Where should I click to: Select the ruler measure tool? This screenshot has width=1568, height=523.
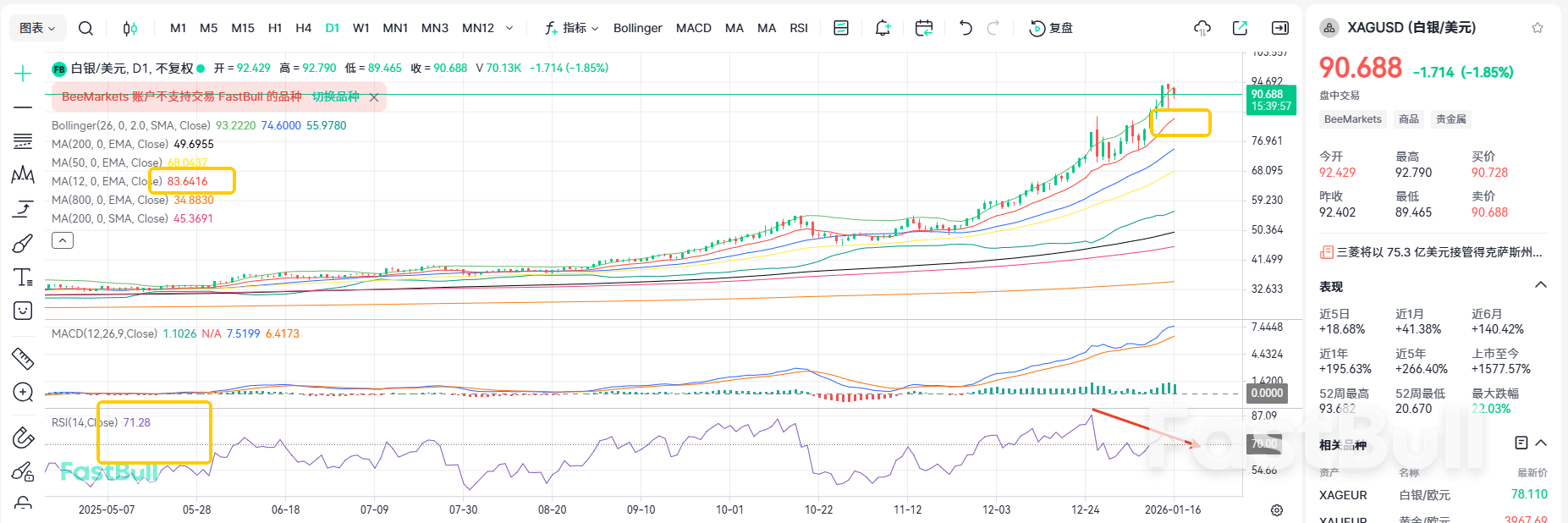point(23,359)
